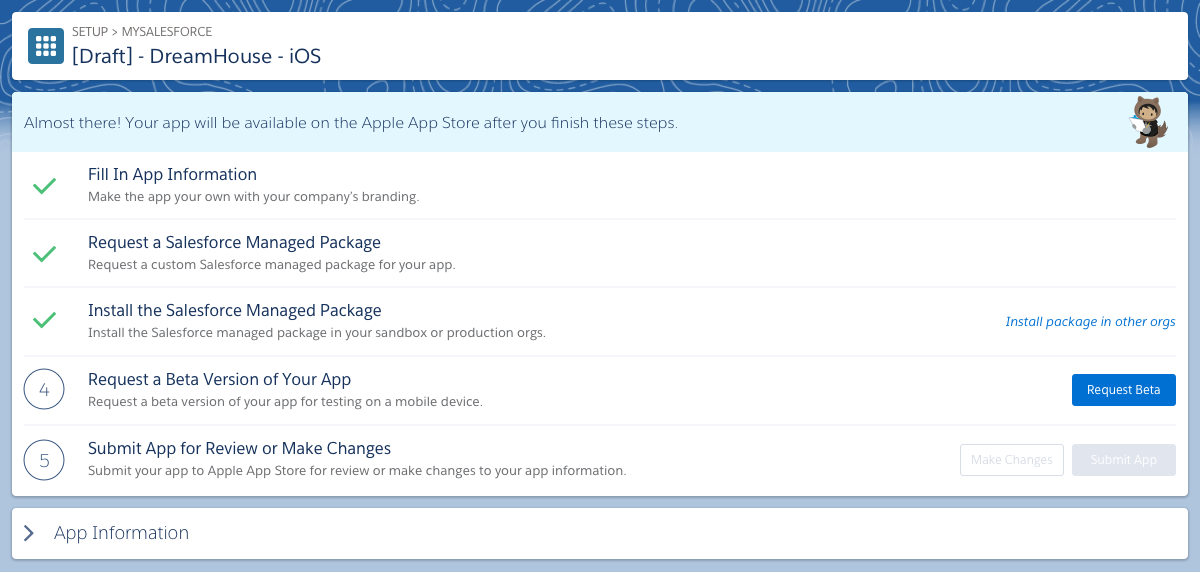
Task: Click the [Draft] - DreamHouse - iOS title
Action: 196,56
